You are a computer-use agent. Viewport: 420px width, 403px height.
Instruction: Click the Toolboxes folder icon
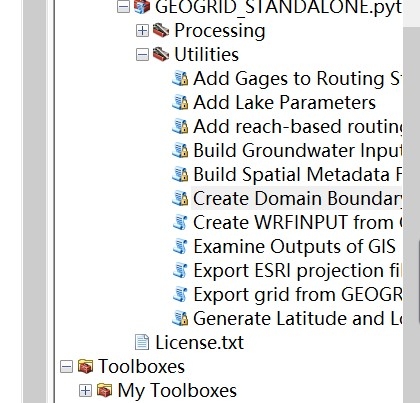pos(85,366)
